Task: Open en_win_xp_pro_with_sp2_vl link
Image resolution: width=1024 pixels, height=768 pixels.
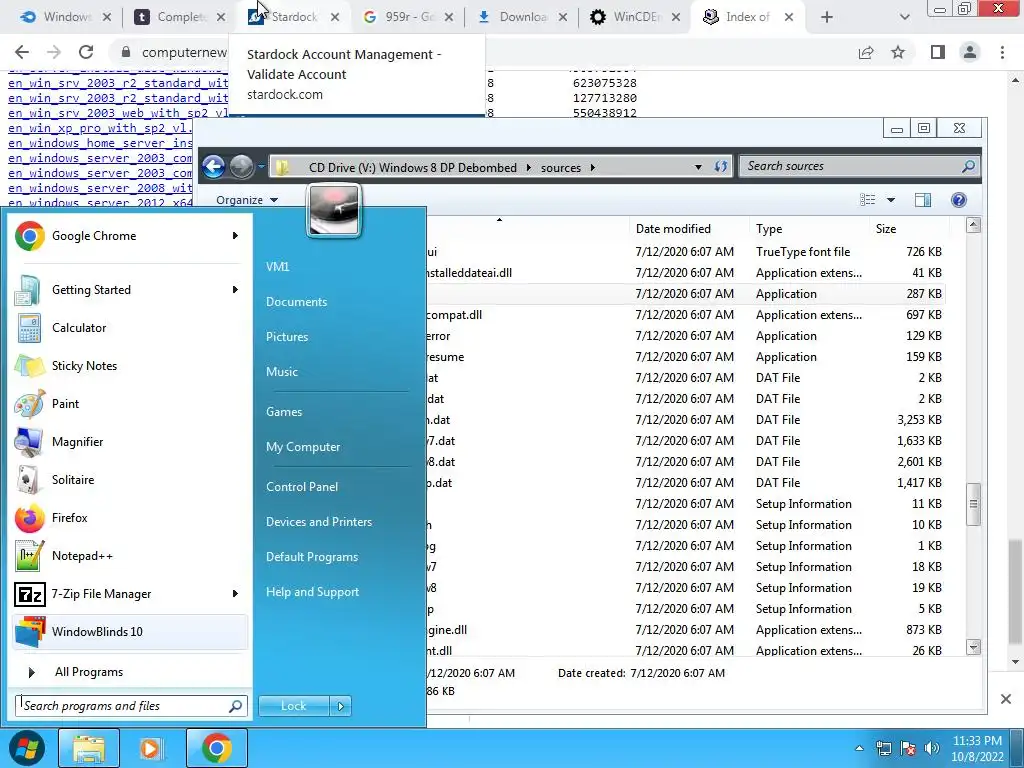Action: point(101,128)
